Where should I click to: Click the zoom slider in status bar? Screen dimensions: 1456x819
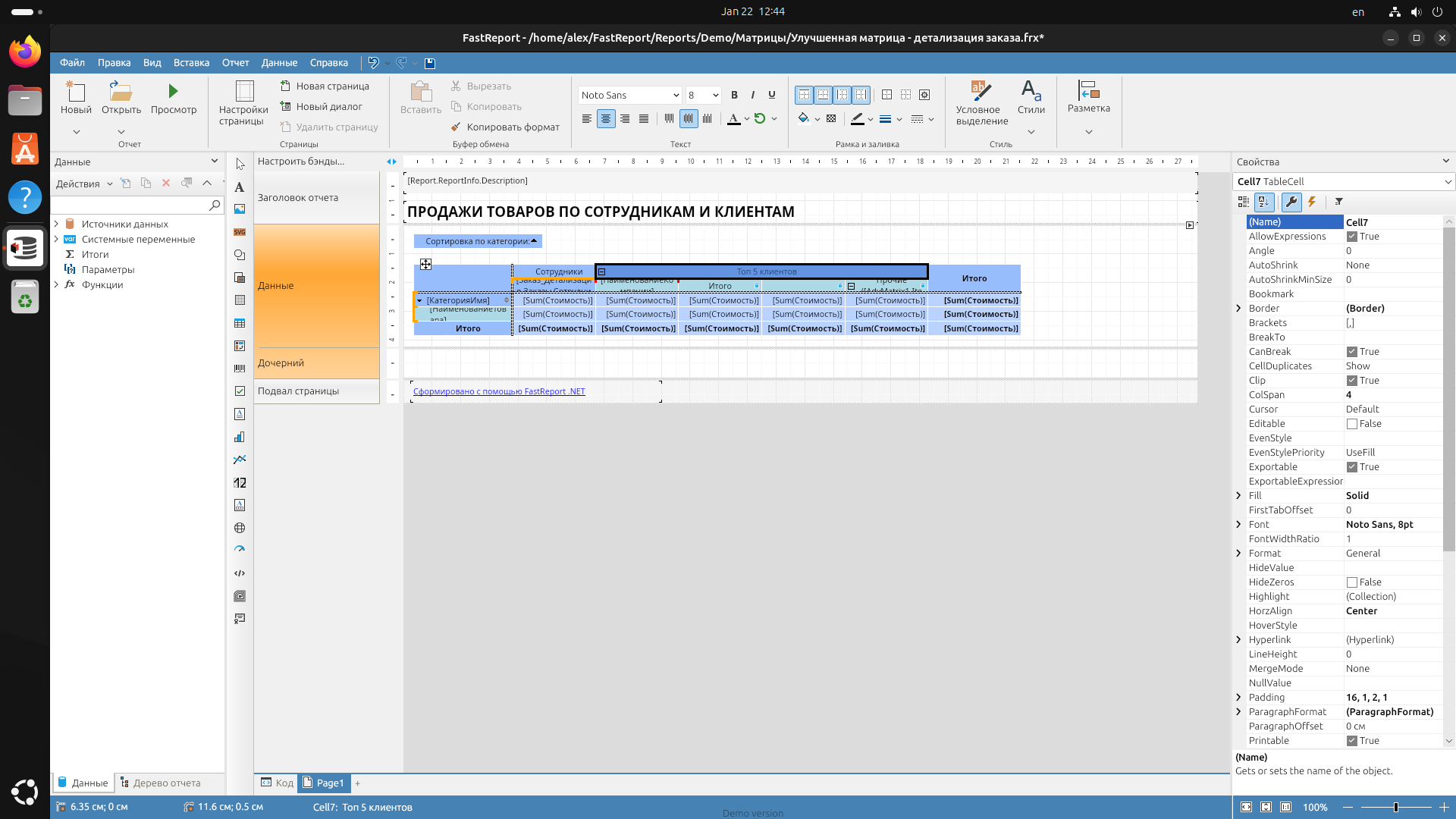(1396, 807)
